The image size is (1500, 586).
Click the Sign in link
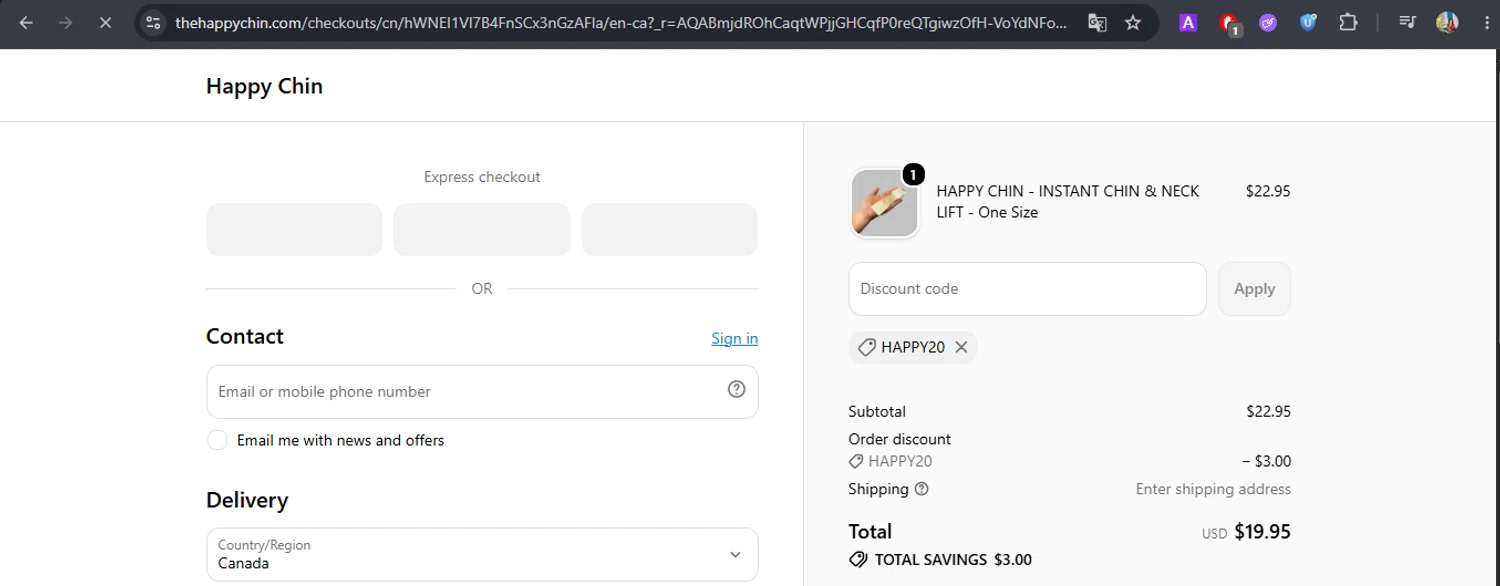point(734,338)
